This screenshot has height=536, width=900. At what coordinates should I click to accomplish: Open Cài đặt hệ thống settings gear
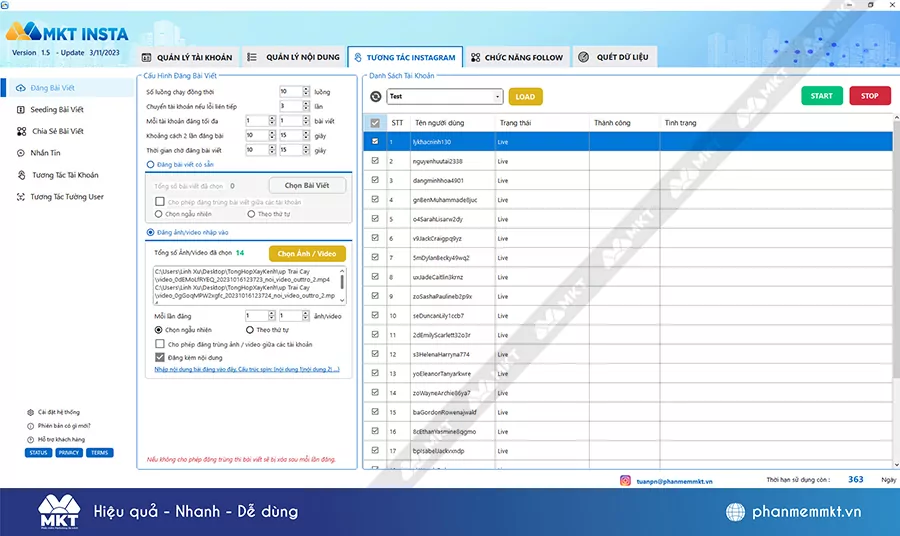point(30,412)
